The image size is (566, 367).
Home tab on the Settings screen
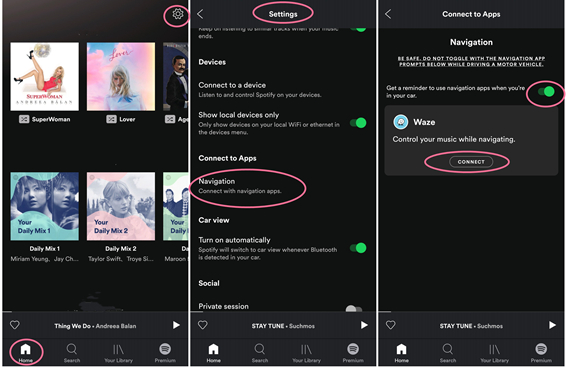click(213, 353)
